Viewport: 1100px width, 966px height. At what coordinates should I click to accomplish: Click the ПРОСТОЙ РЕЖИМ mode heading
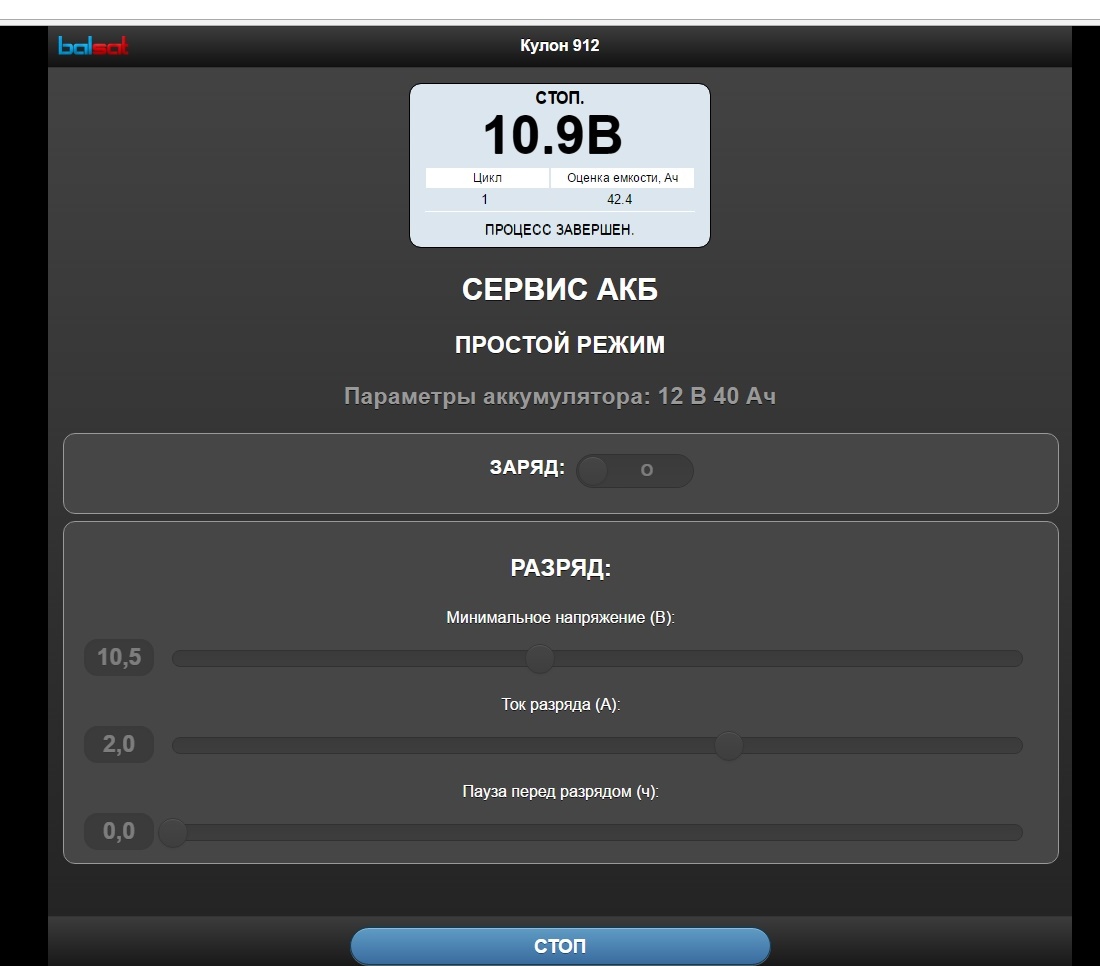(559, 345)
